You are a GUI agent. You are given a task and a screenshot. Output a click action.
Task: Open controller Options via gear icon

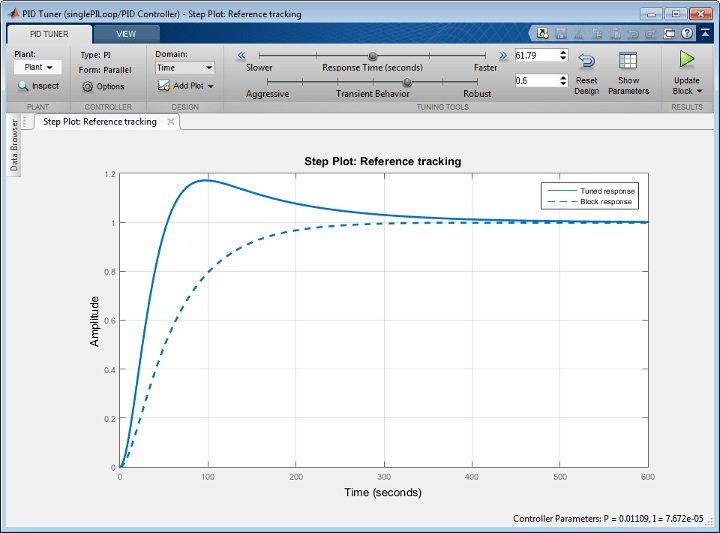(x=87, y=86)
